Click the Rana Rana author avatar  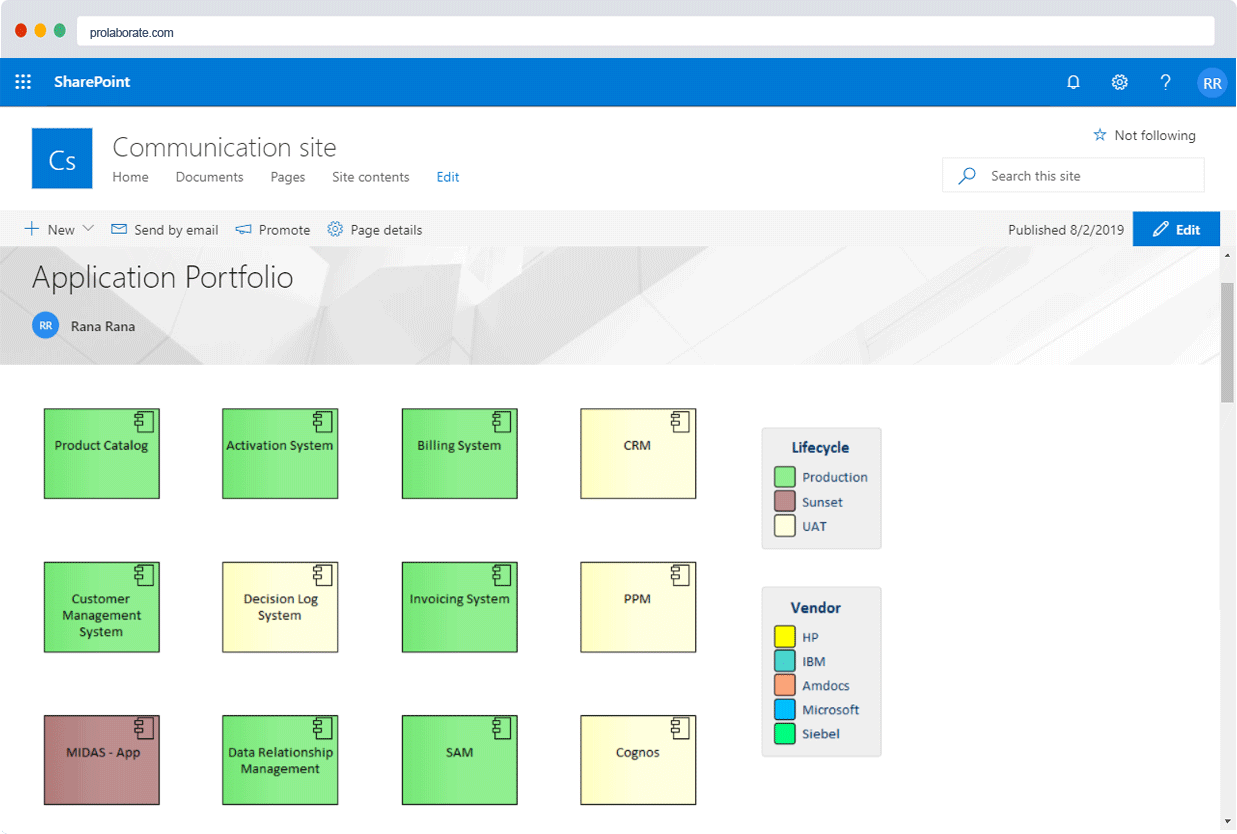pyautogui.click(x=45, y=325)
